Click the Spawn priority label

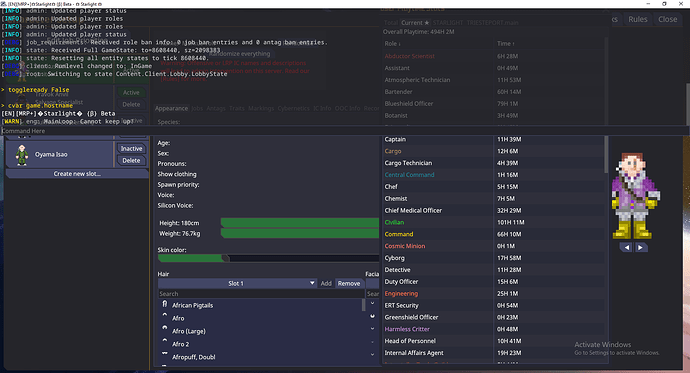[178, 185]
